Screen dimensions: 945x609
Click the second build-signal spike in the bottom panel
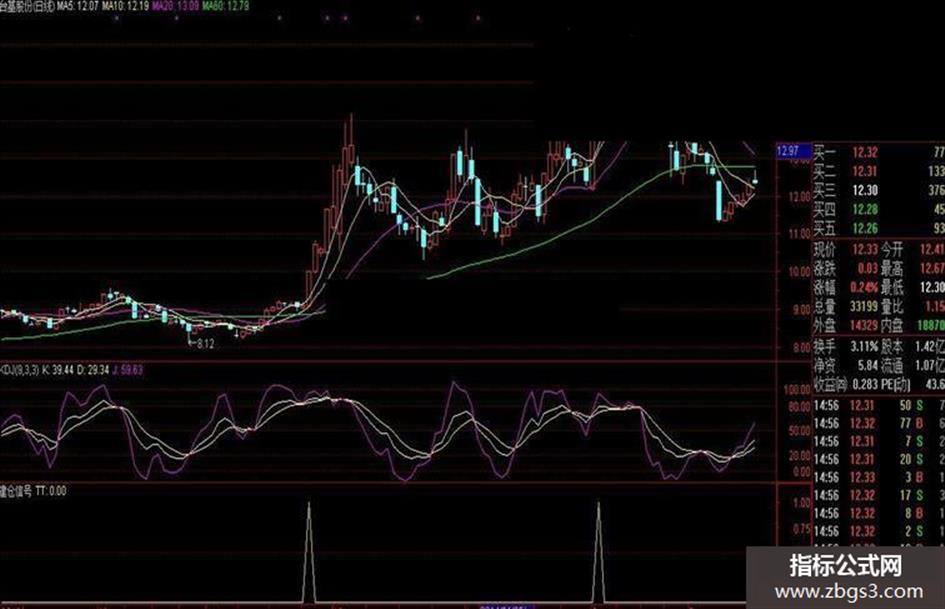coord(598,552)
